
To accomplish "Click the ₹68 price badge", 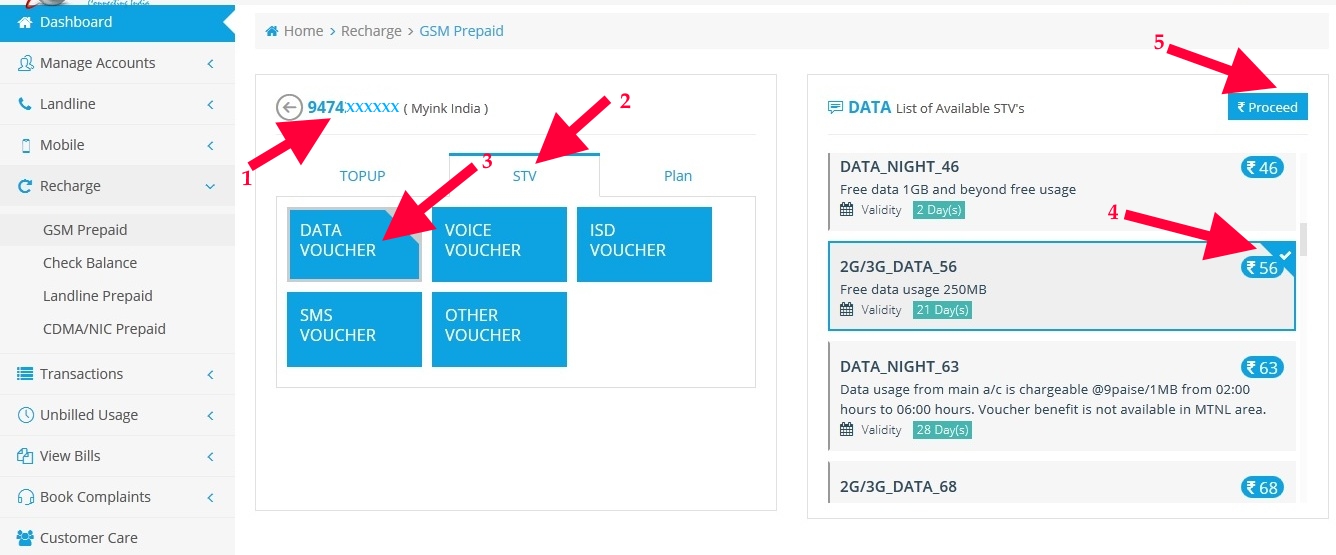I will [x=1263, y=488].
